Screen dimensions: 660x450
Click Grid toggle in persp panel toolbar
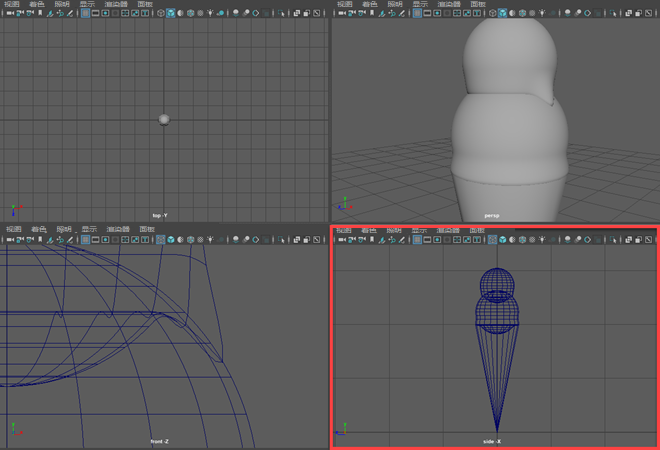417,13
